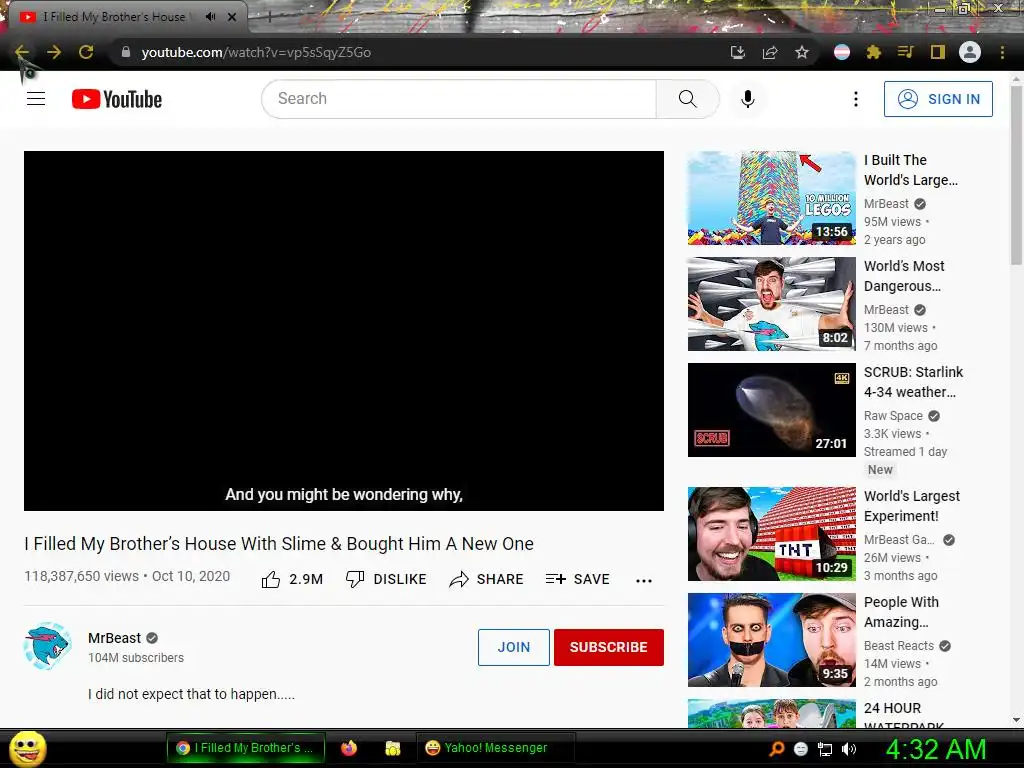Open the media controls playlist icon
The image size is (1024, 768).
pos(906,52)
